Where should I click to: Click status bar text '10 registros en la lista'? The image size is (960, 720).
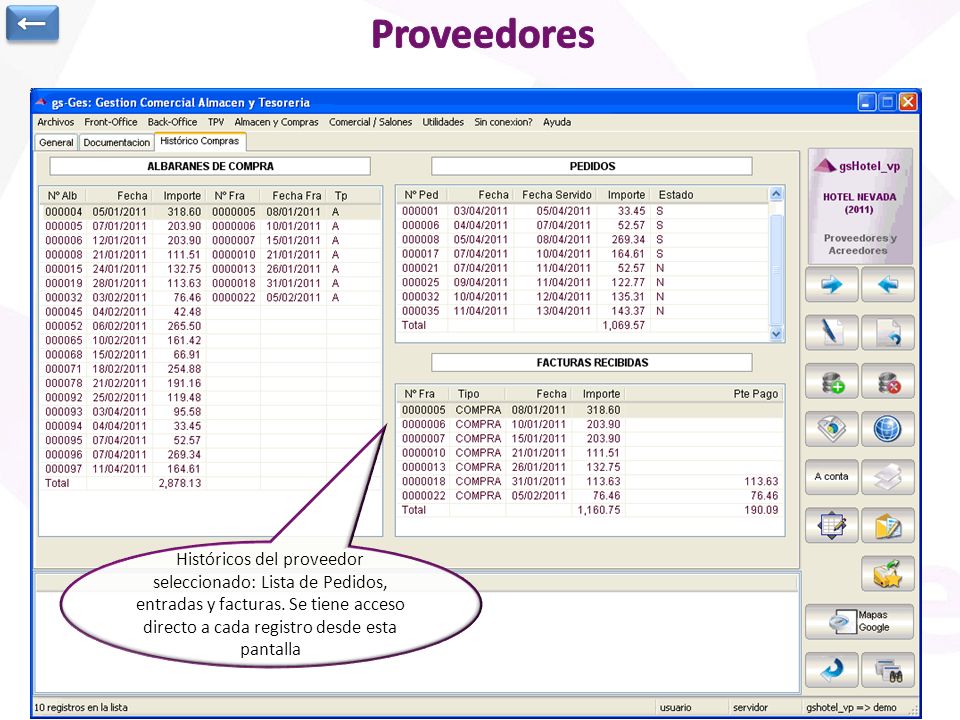click(81, 707)
